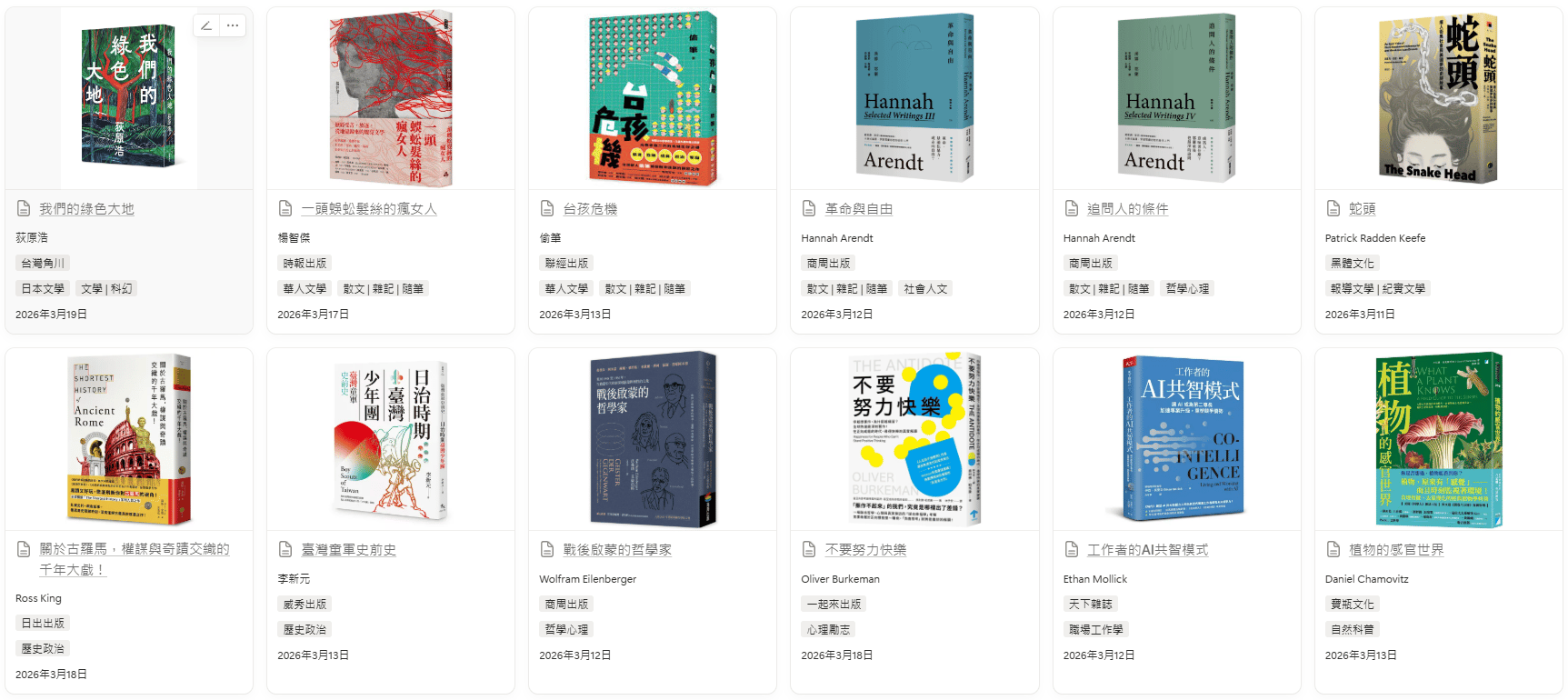Select the 自然科普 category tag
1568x700 pixels.
[x=1353, y=629]
